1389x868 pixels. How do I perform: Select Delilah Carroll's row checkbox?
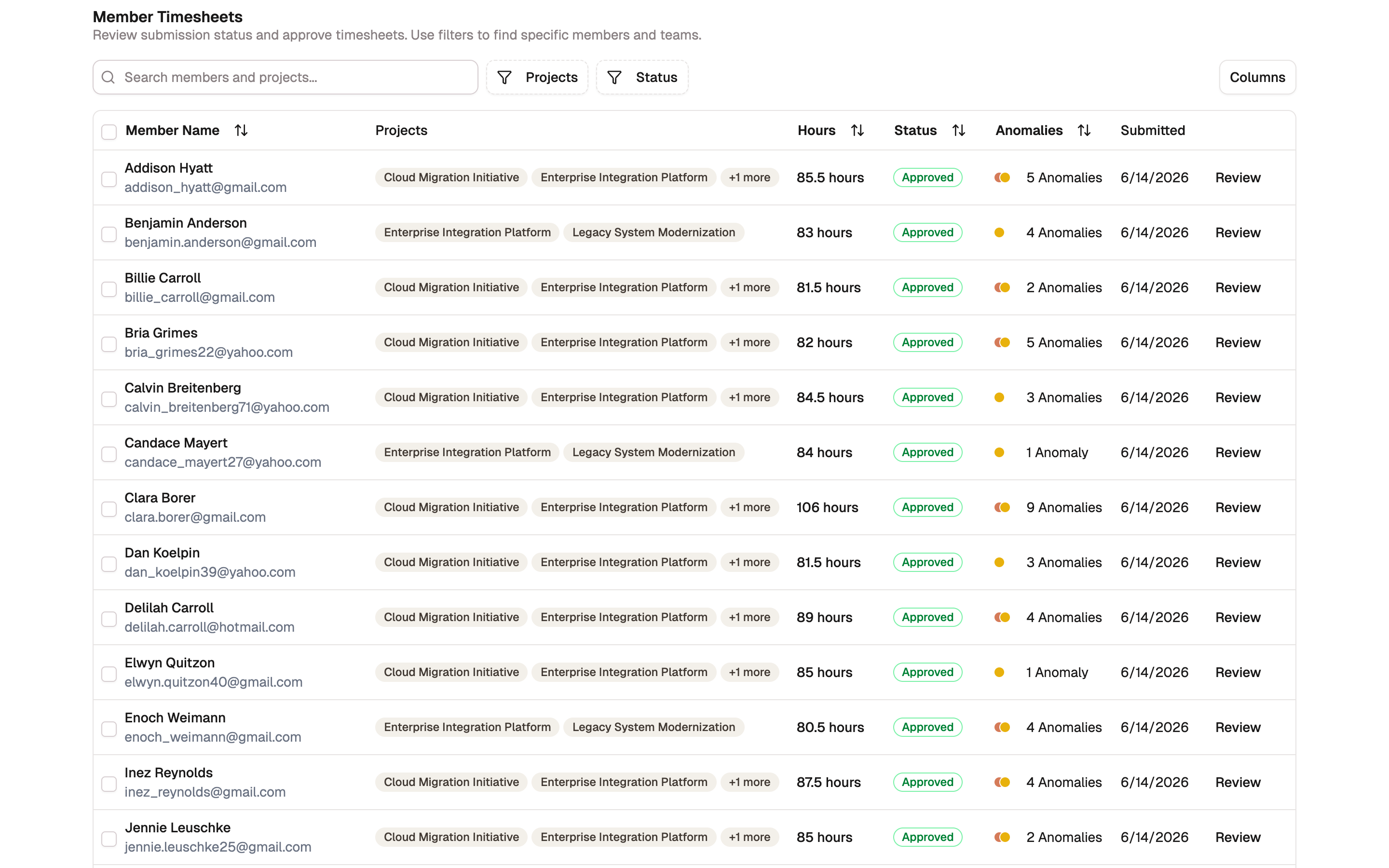[x=109, y=619]
